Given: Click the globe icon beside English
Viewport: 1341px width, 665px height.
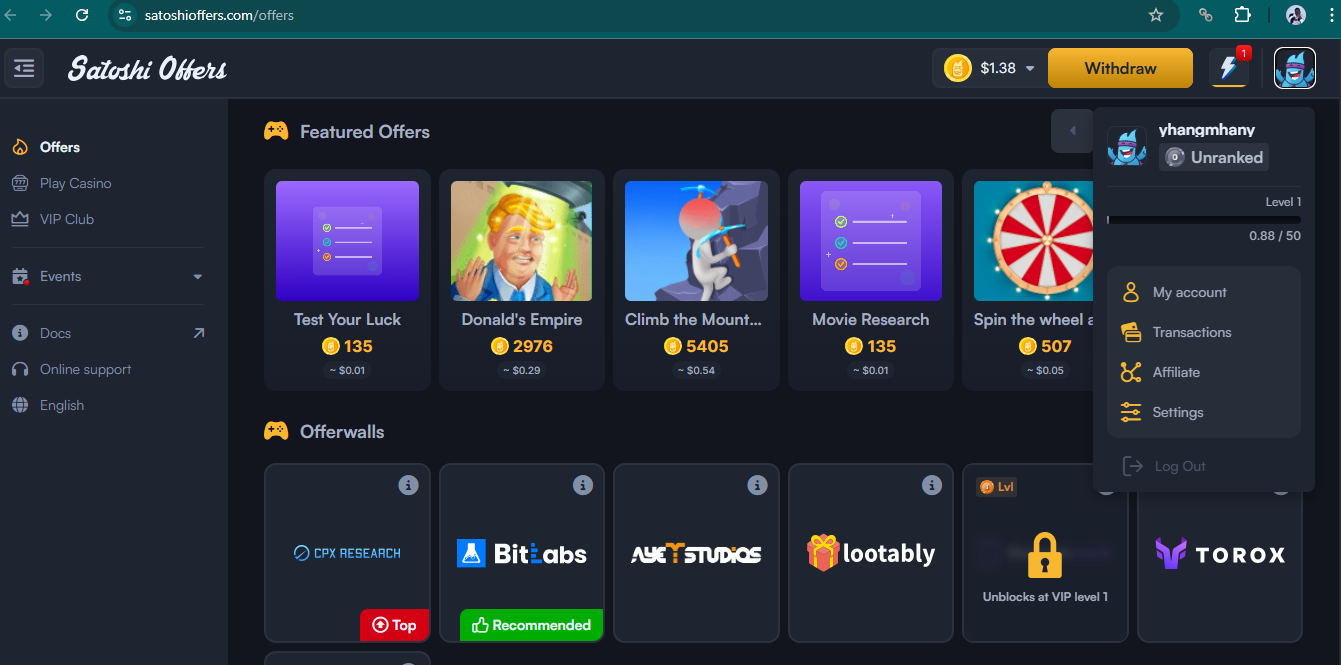Looking at the screenshot, I should tap(19, 405).
